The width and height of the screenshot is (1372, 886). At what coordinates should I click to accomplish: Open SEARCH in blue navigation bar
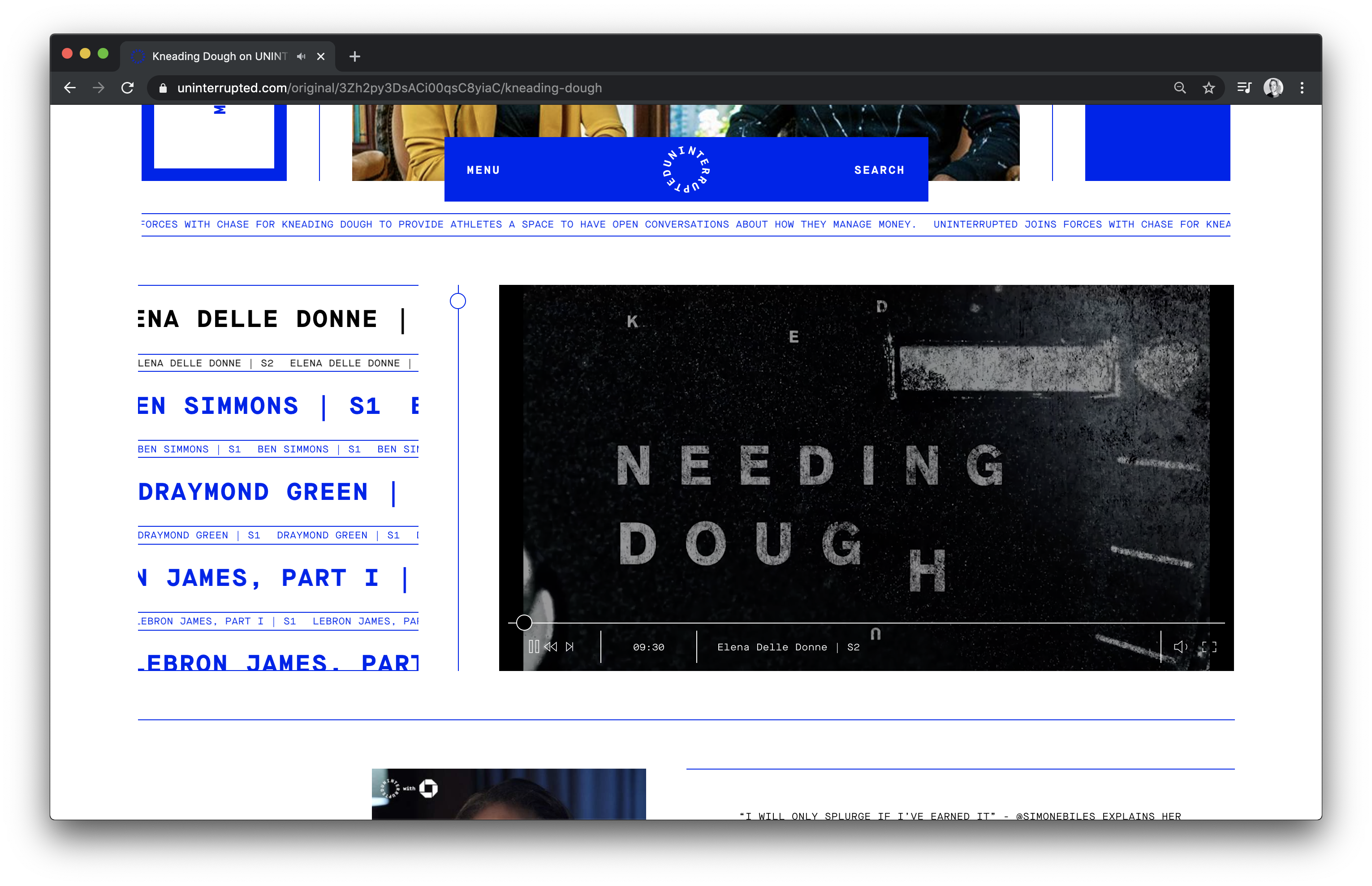[879, 170]
